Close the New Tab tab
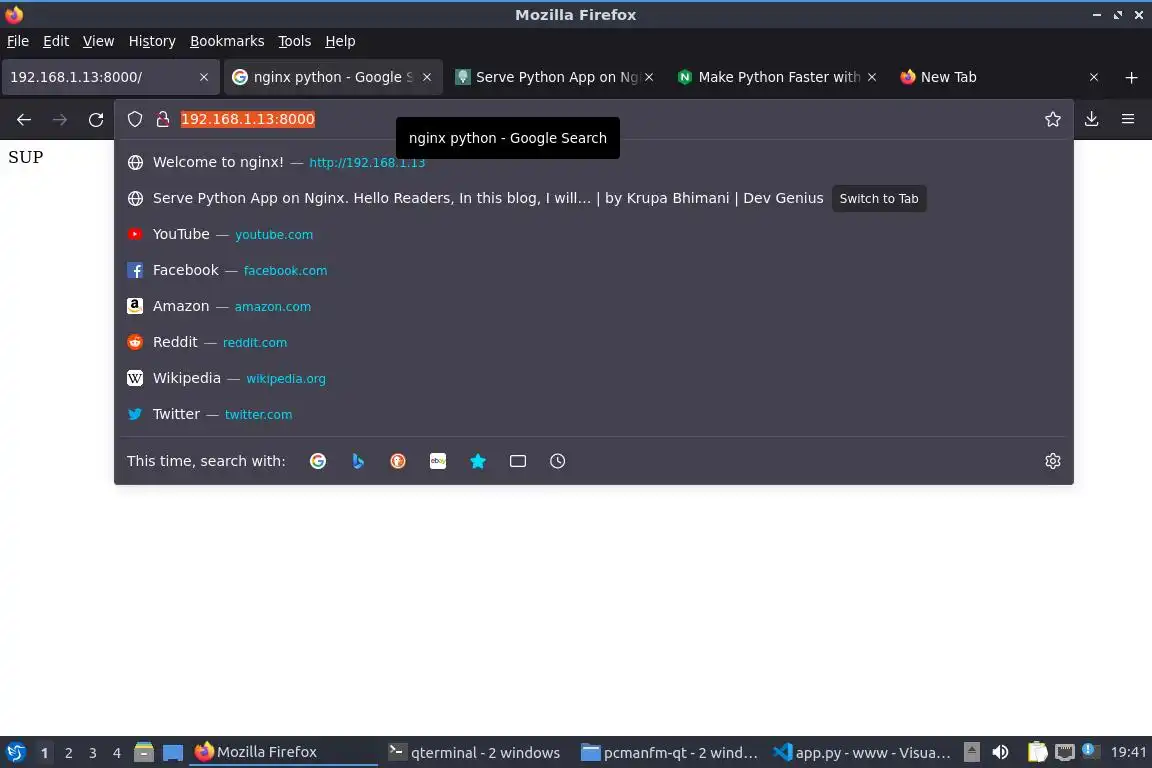 (1094, 77)
